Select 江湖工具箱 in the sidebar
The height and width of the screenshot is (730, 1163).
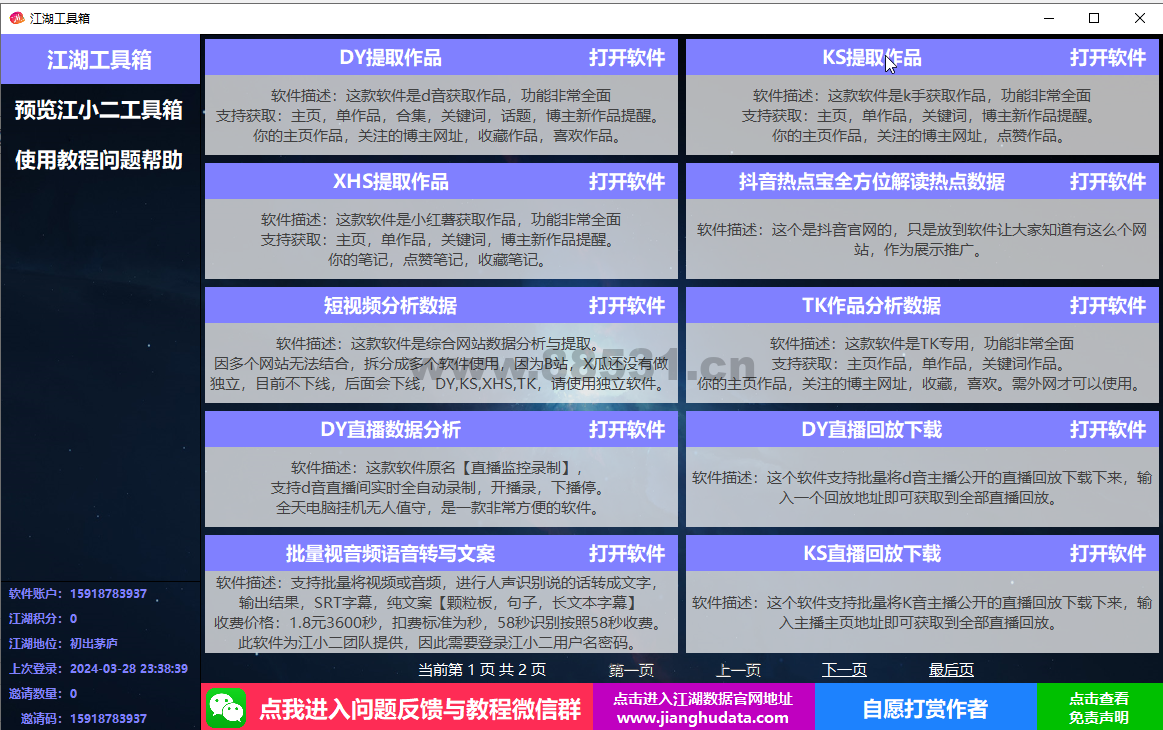100,59
